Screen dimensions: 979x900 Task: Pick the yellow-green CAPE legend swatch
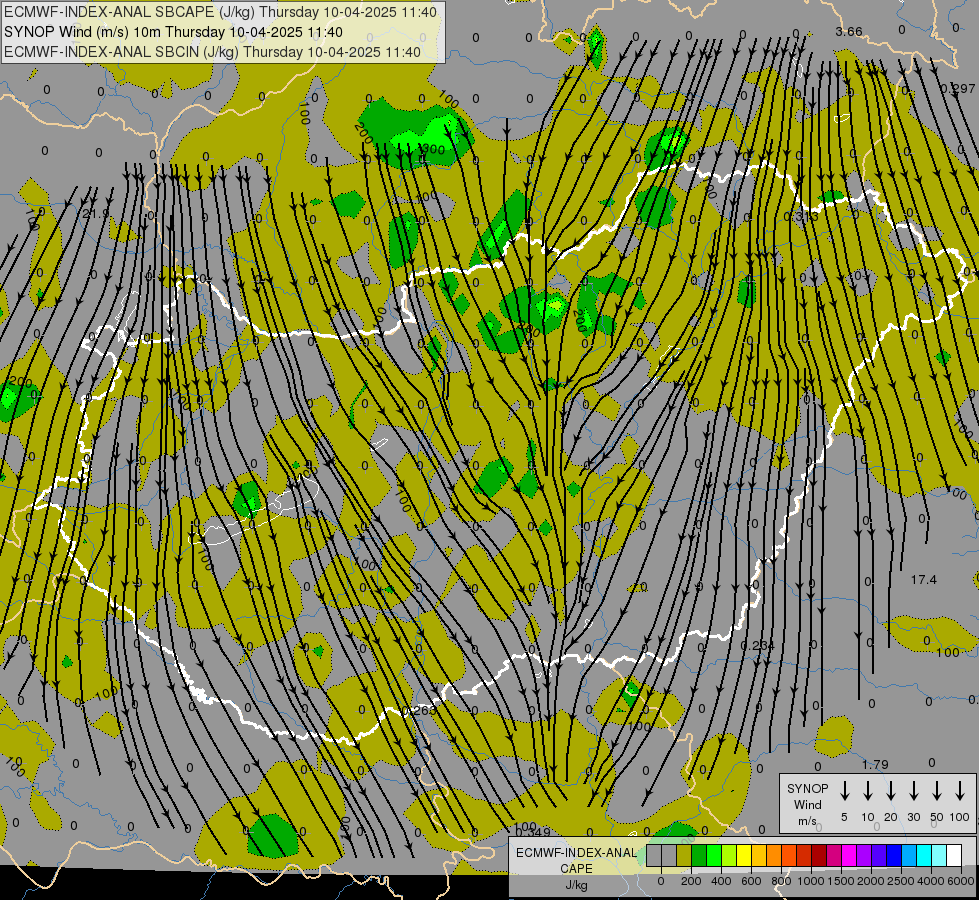729,855
